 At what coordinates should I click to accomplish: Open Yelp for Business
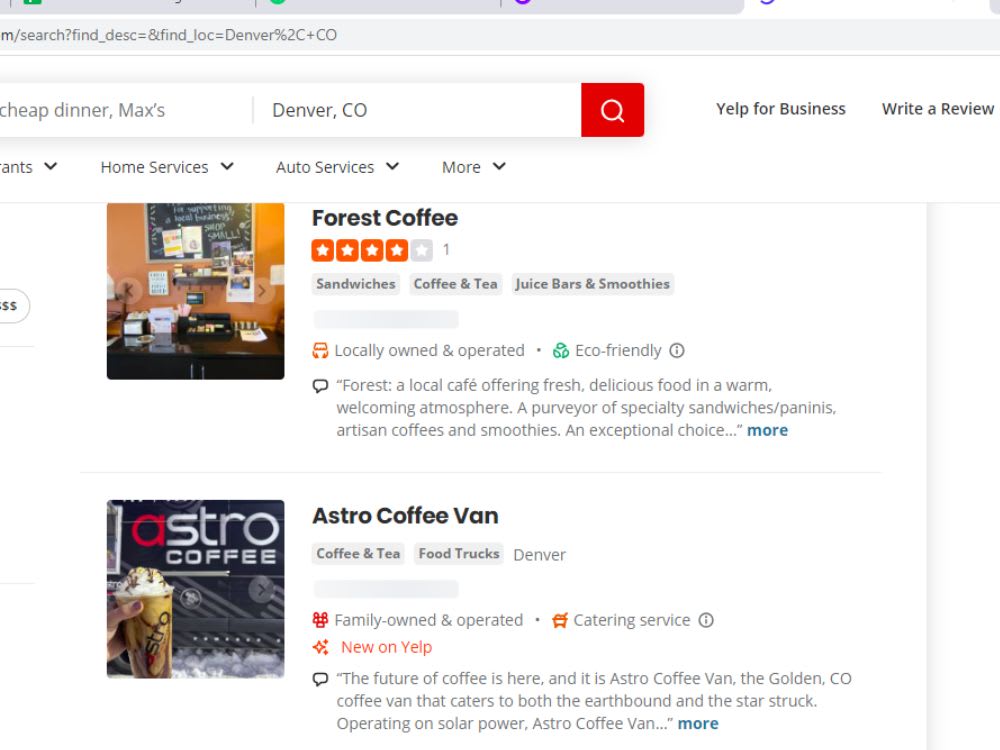point(781,109)
